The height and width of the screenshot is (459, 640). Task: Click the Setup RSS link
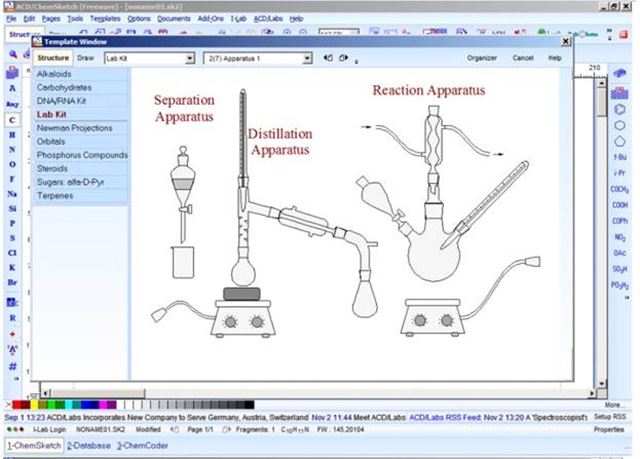tap(609, 417)
